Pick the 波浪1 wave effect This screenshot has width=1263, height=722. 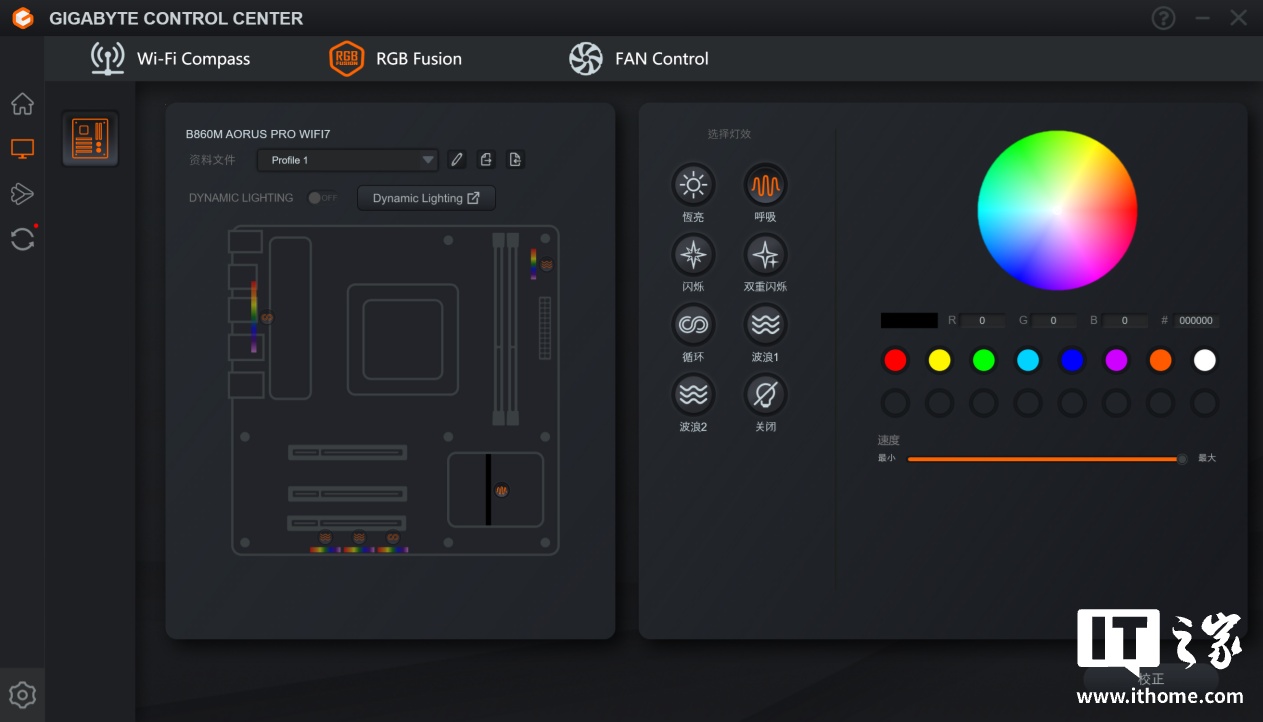point(765,325)
